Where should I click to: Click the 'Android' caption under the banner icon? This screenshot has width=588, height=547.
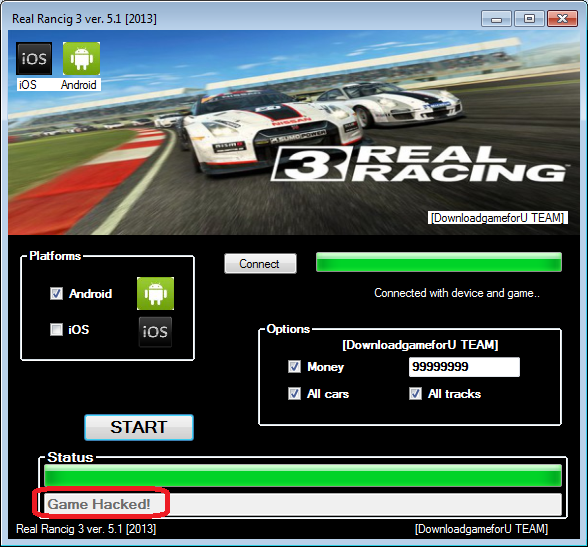pos(79,85)
